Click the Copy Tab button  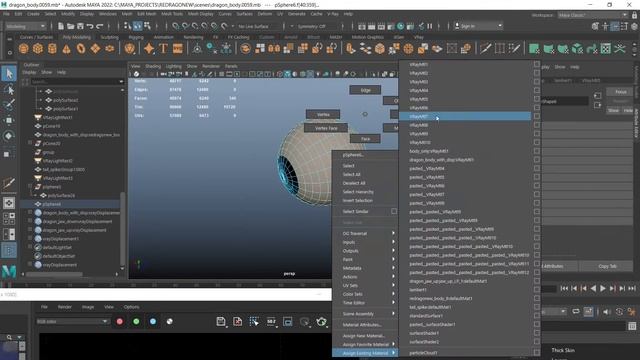click(x=607, y=266)
